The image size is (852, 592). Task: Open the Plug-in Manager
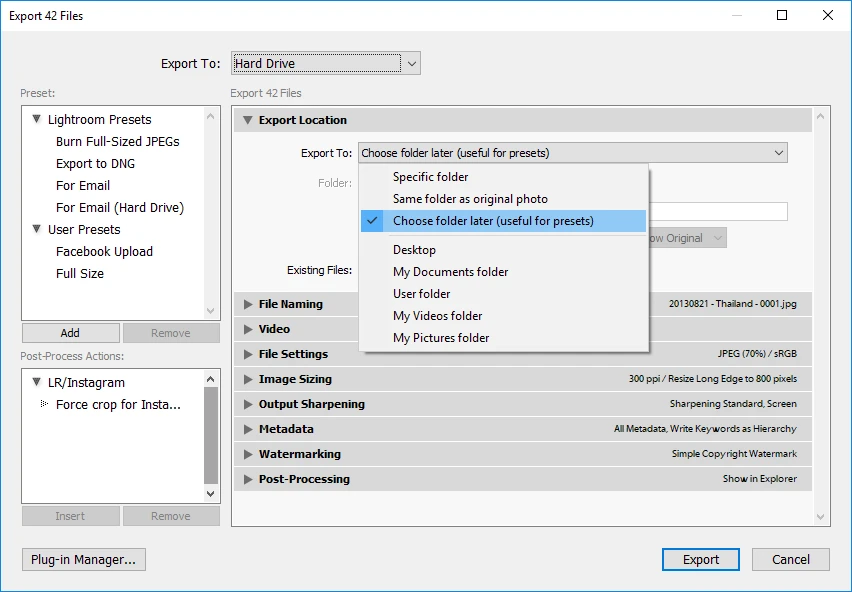(84, 559)
